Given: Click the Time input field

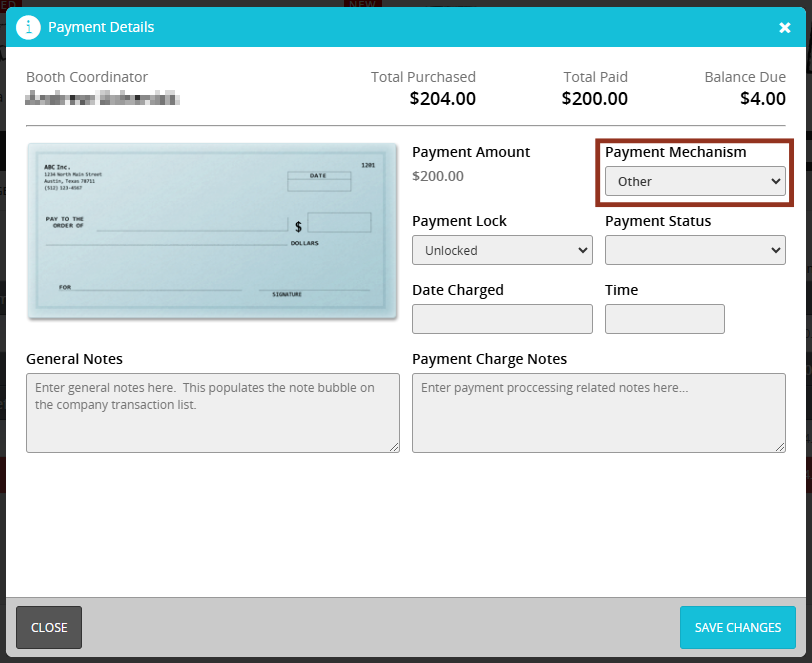Looking at the screenshot, I should pyautogui.click(x=664, y=319).
